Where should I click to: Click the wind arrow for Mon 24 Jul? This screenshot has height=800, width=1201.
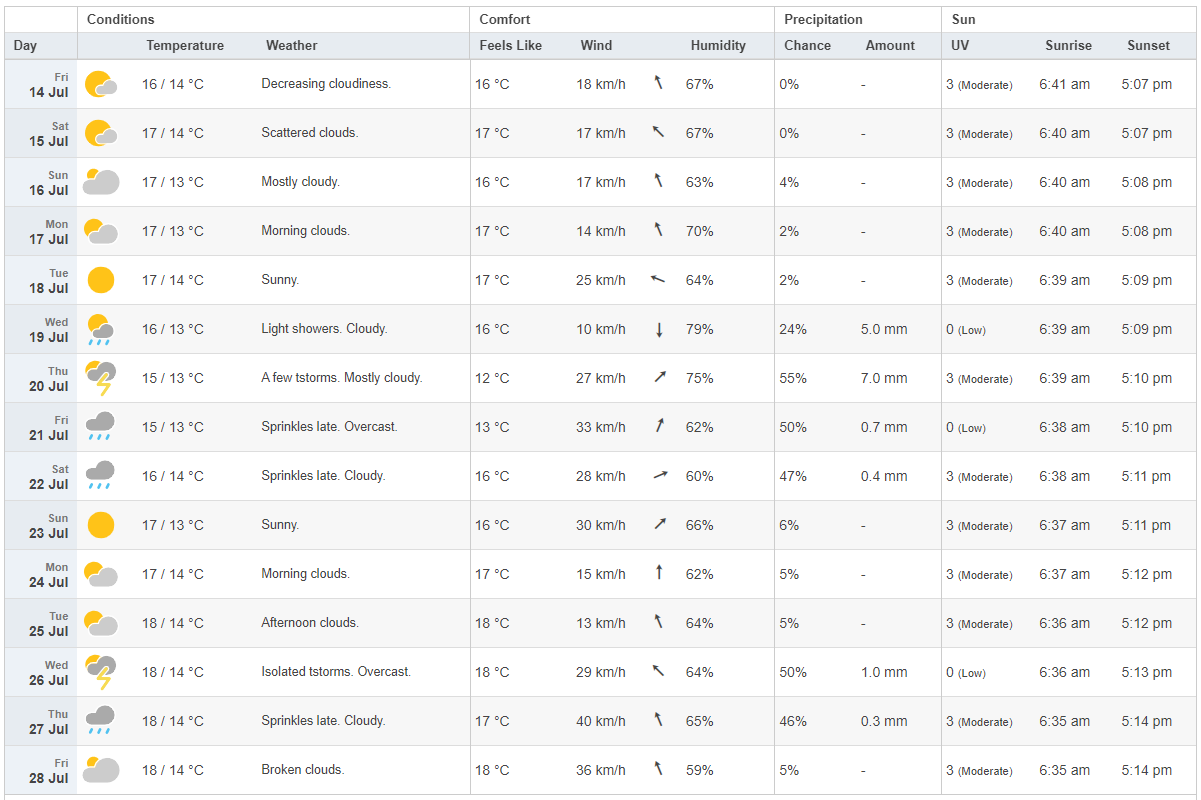point(659,574)
